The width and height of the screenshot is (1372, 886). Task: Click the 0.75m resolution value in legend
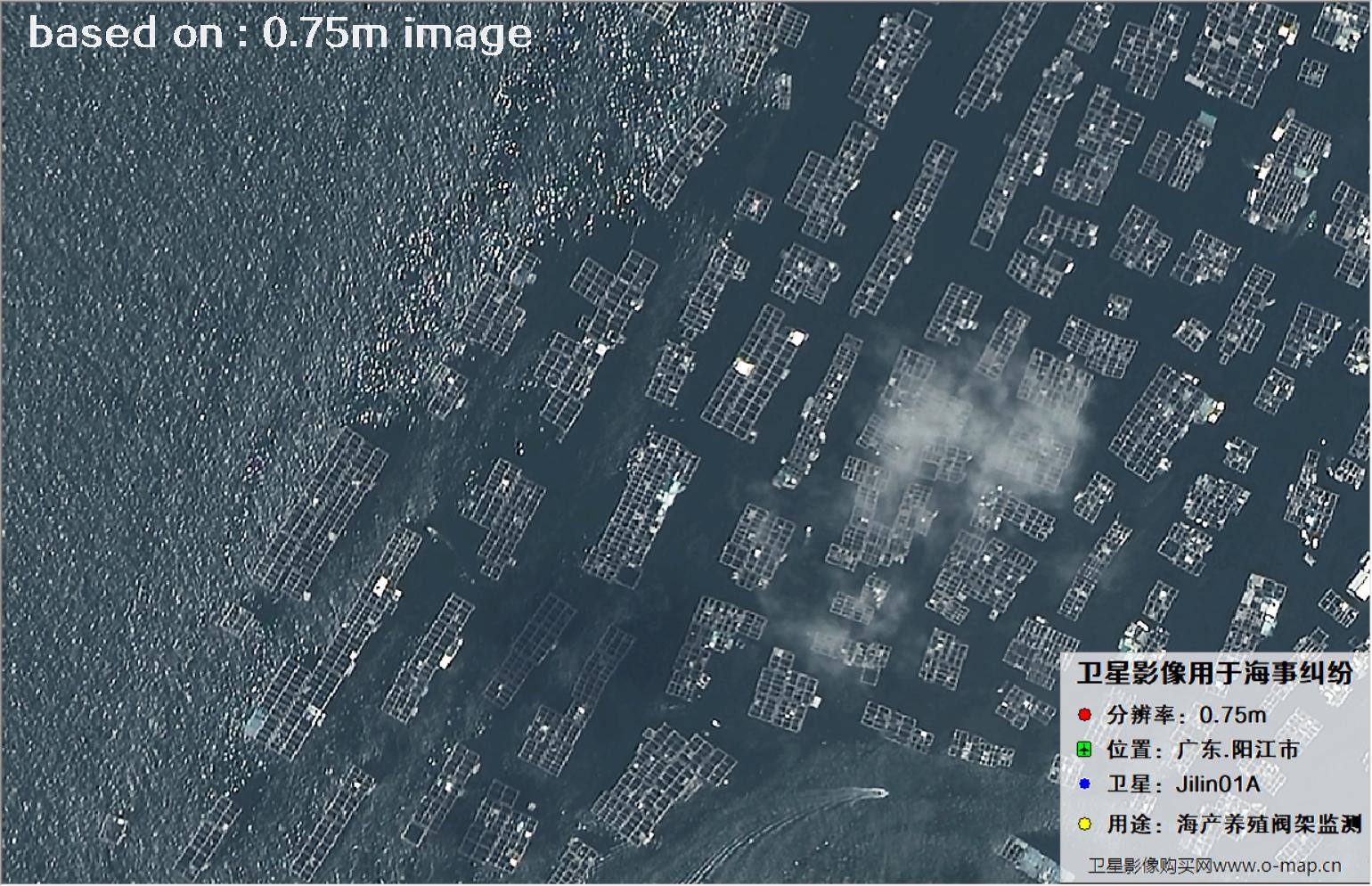coord(1232,715)
